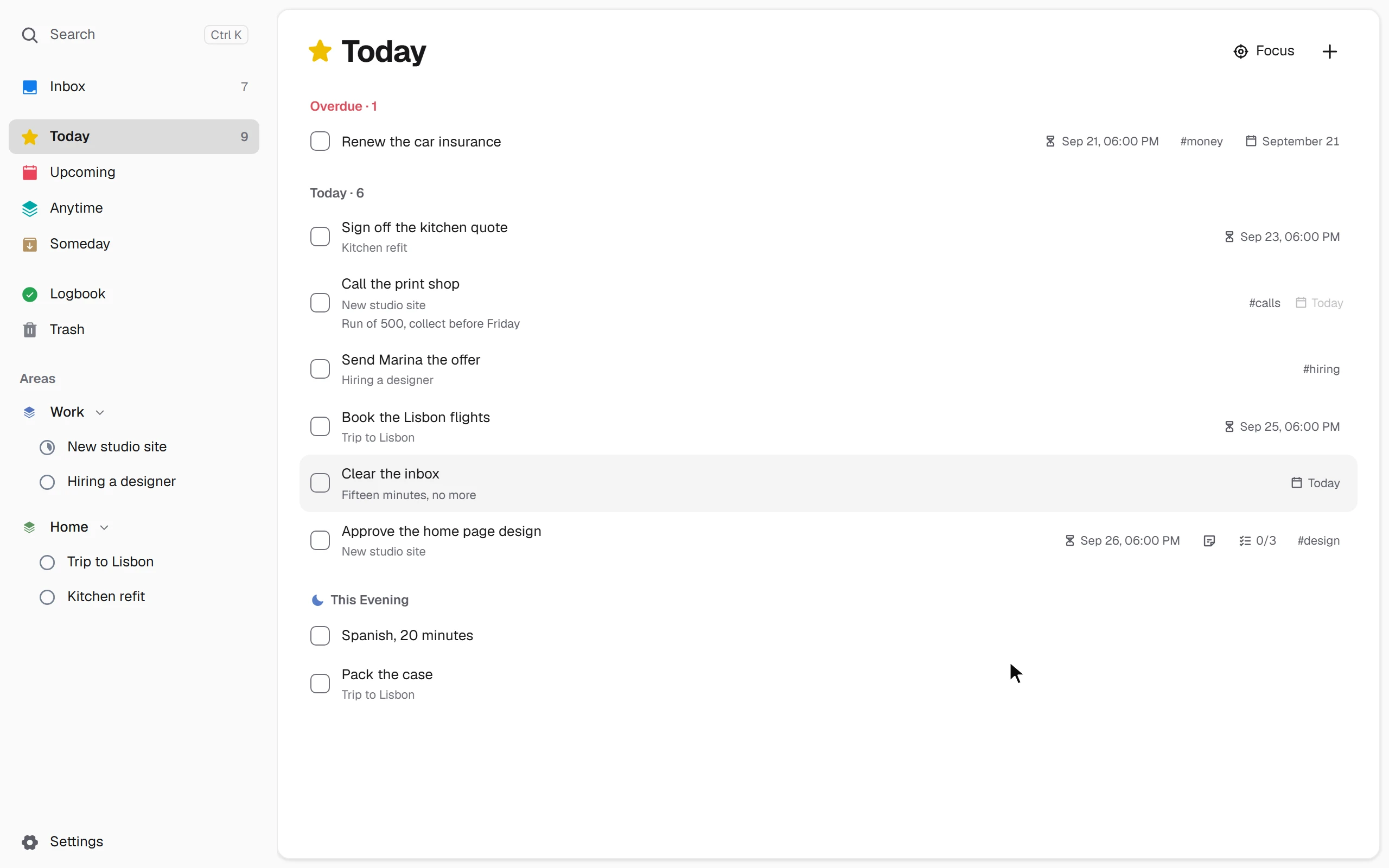Viewport: 1389px width, 868px height.
Task: Tick the Clear the inbox checkbox
Action: pos(320,483)
